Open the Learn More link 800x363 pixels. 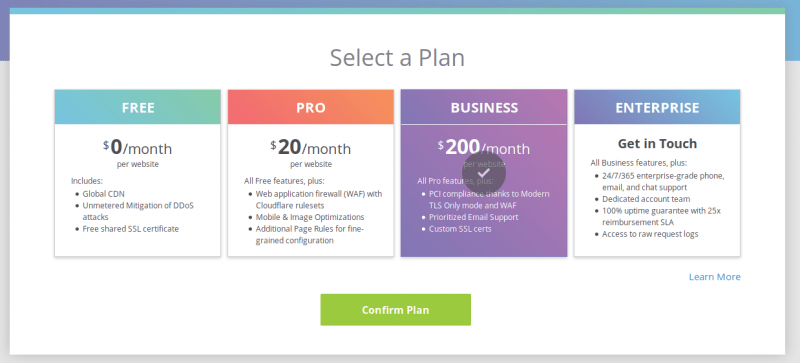coord(714,277)
